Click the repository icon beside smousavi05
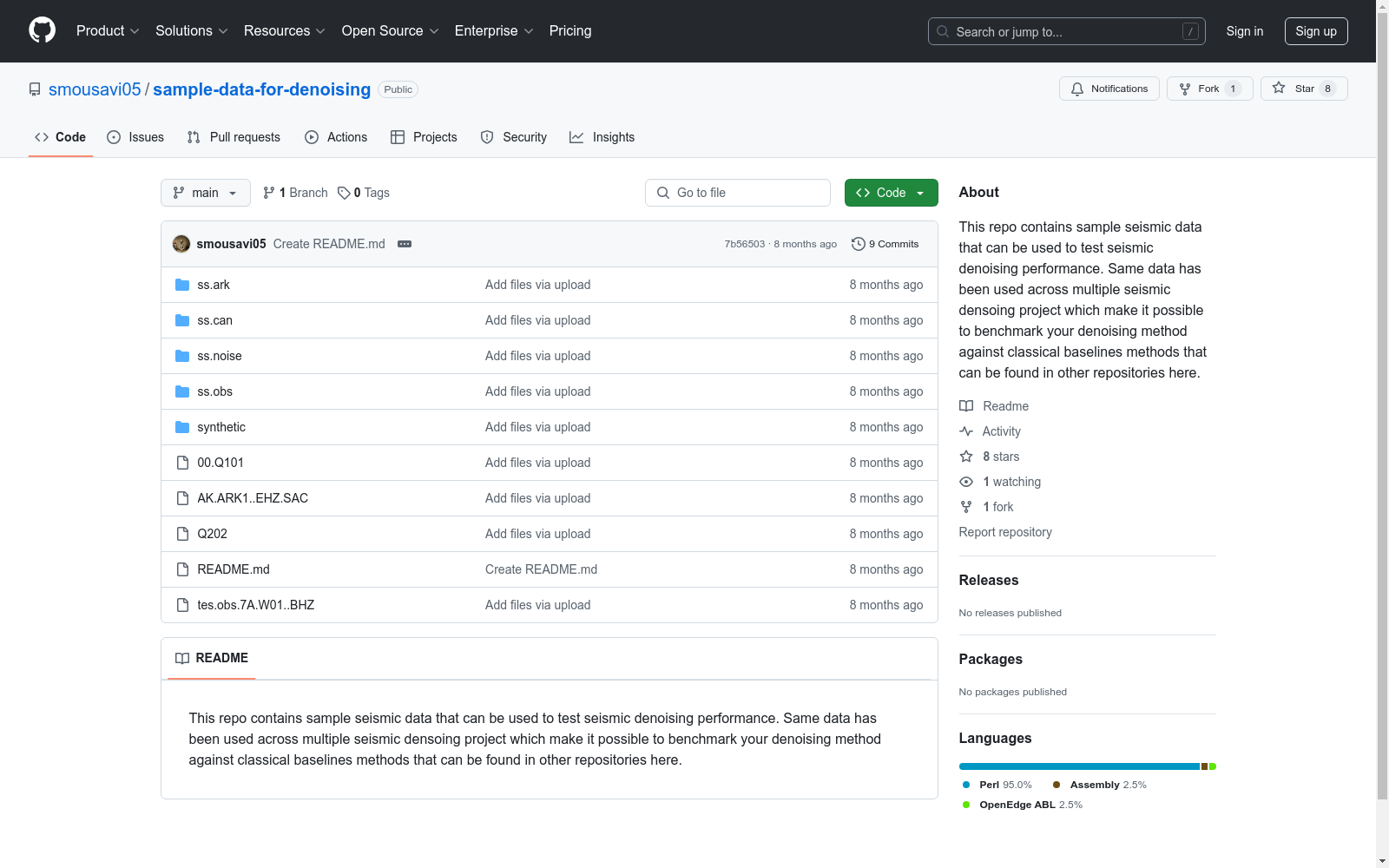Viewport: 1389px width, 868px height. tap(35, 89)
